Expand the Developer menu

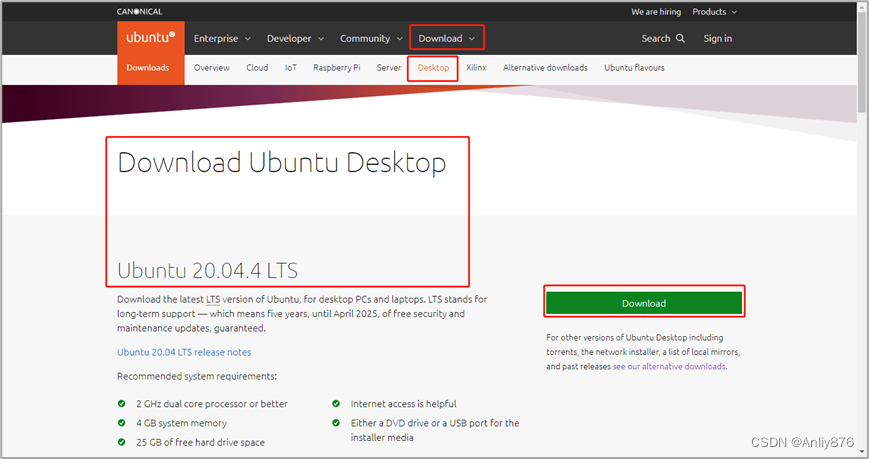[295, 38]
